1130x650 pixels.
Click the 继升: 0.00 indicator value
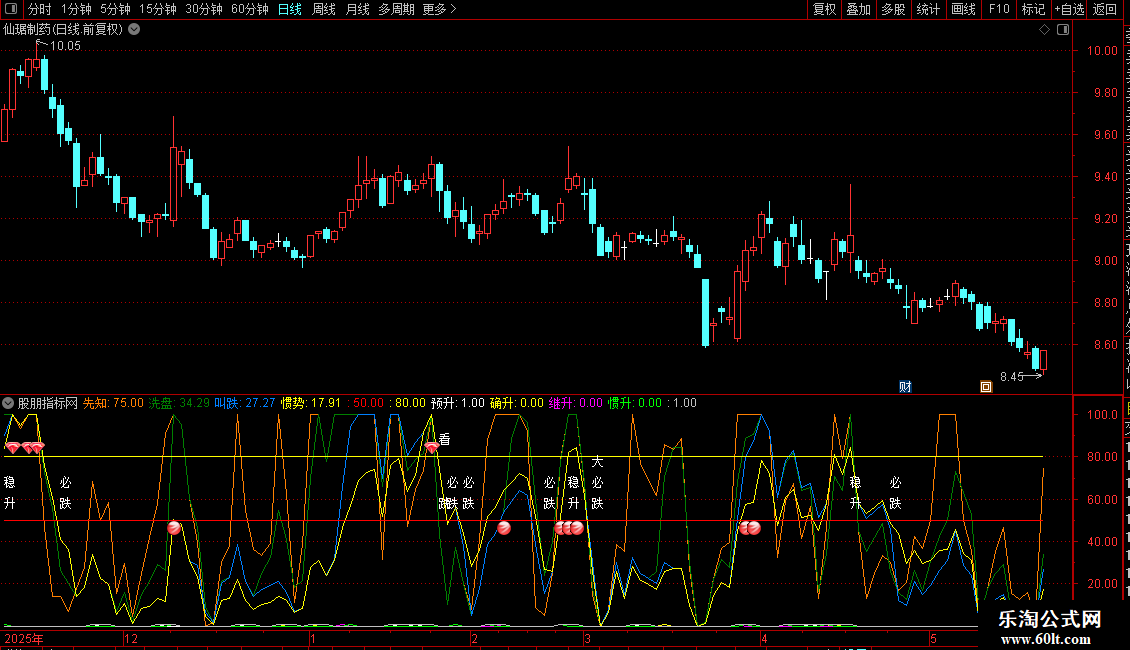coord(576,403)
